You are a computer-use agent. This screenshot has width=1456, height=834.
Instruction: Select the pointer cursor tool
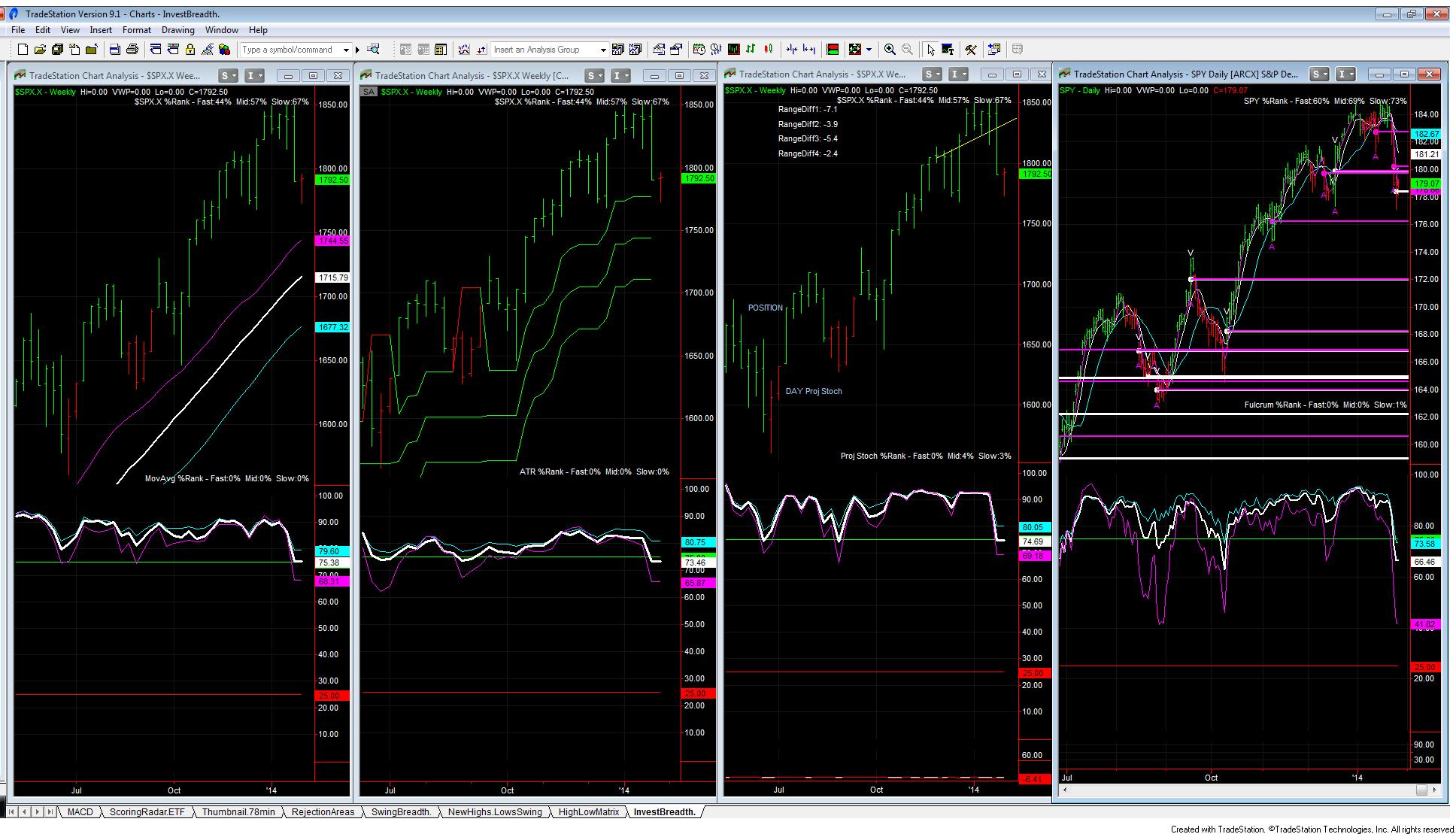(x=930, y=50)
